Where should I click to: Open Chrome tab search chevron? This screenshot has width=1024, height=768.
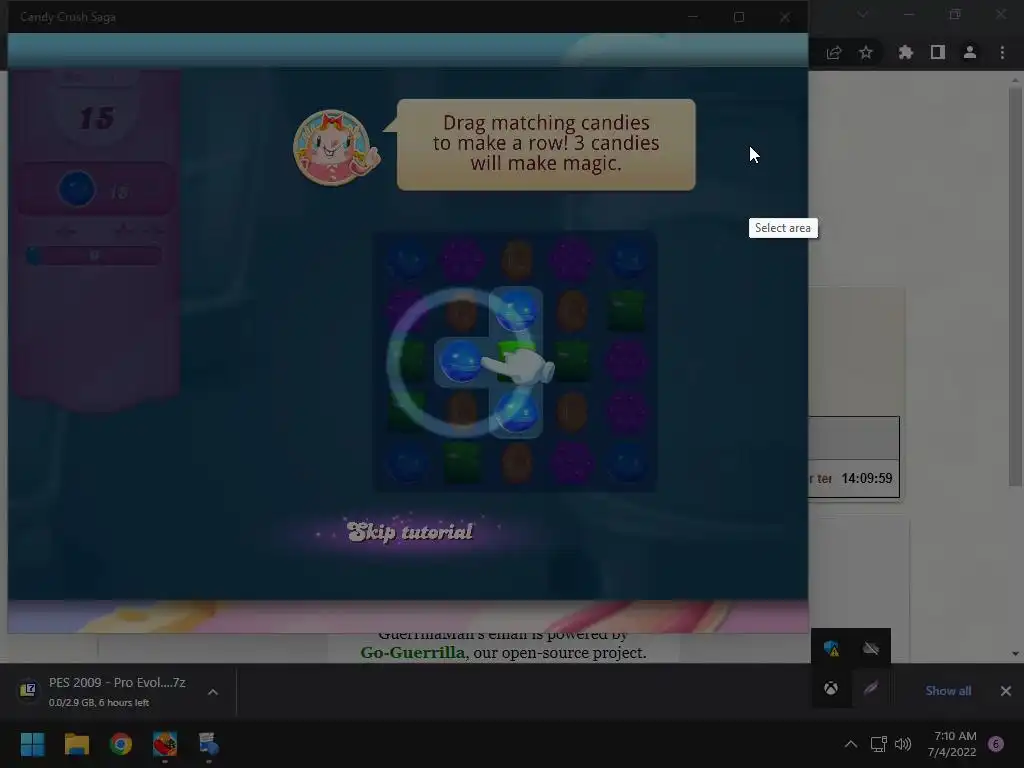863,14
